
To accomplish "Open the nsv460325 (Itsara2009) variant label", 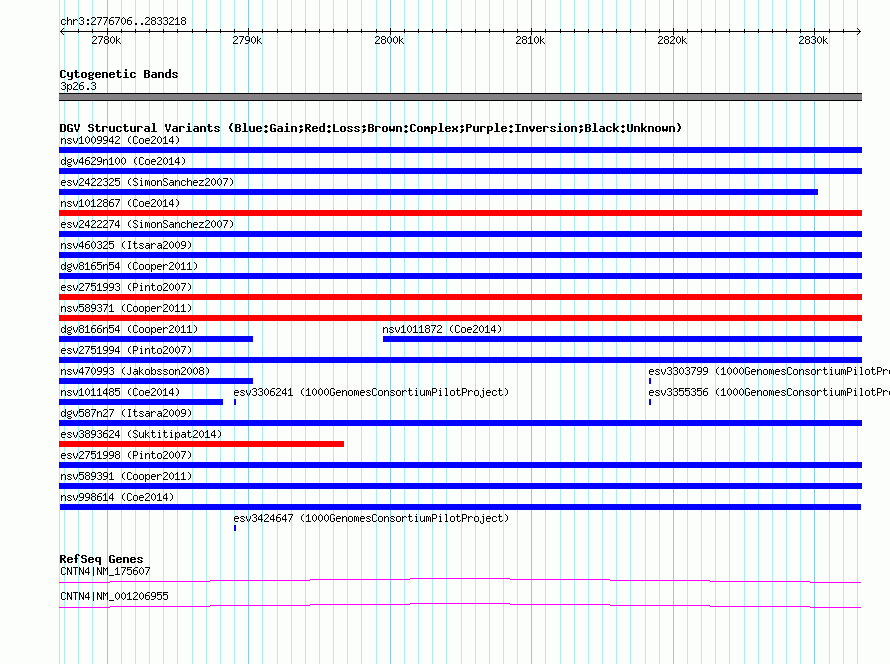I will 126,245.
